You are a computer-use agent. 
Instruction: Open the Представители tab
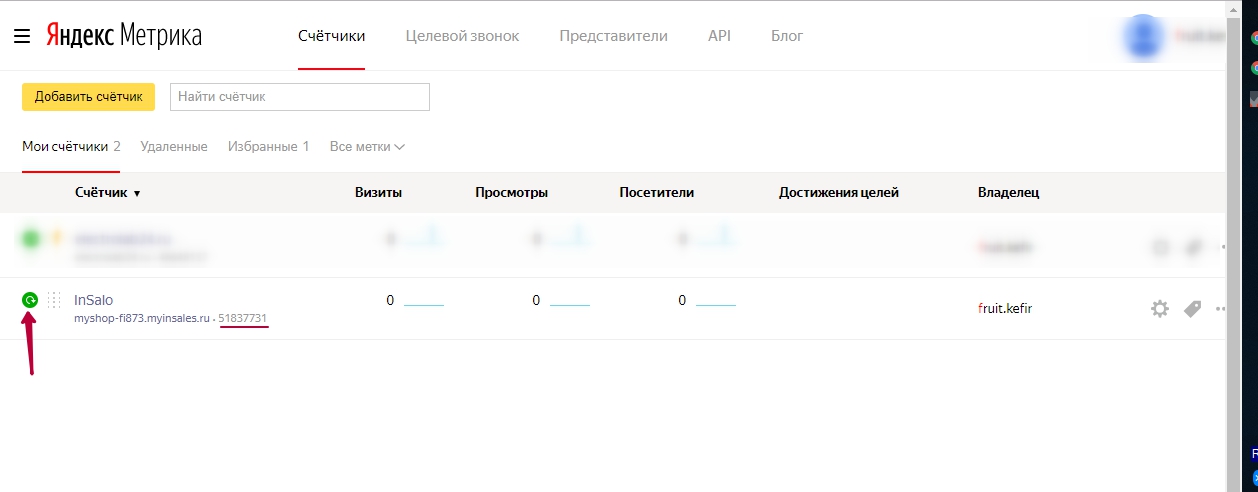click(613, 36)
